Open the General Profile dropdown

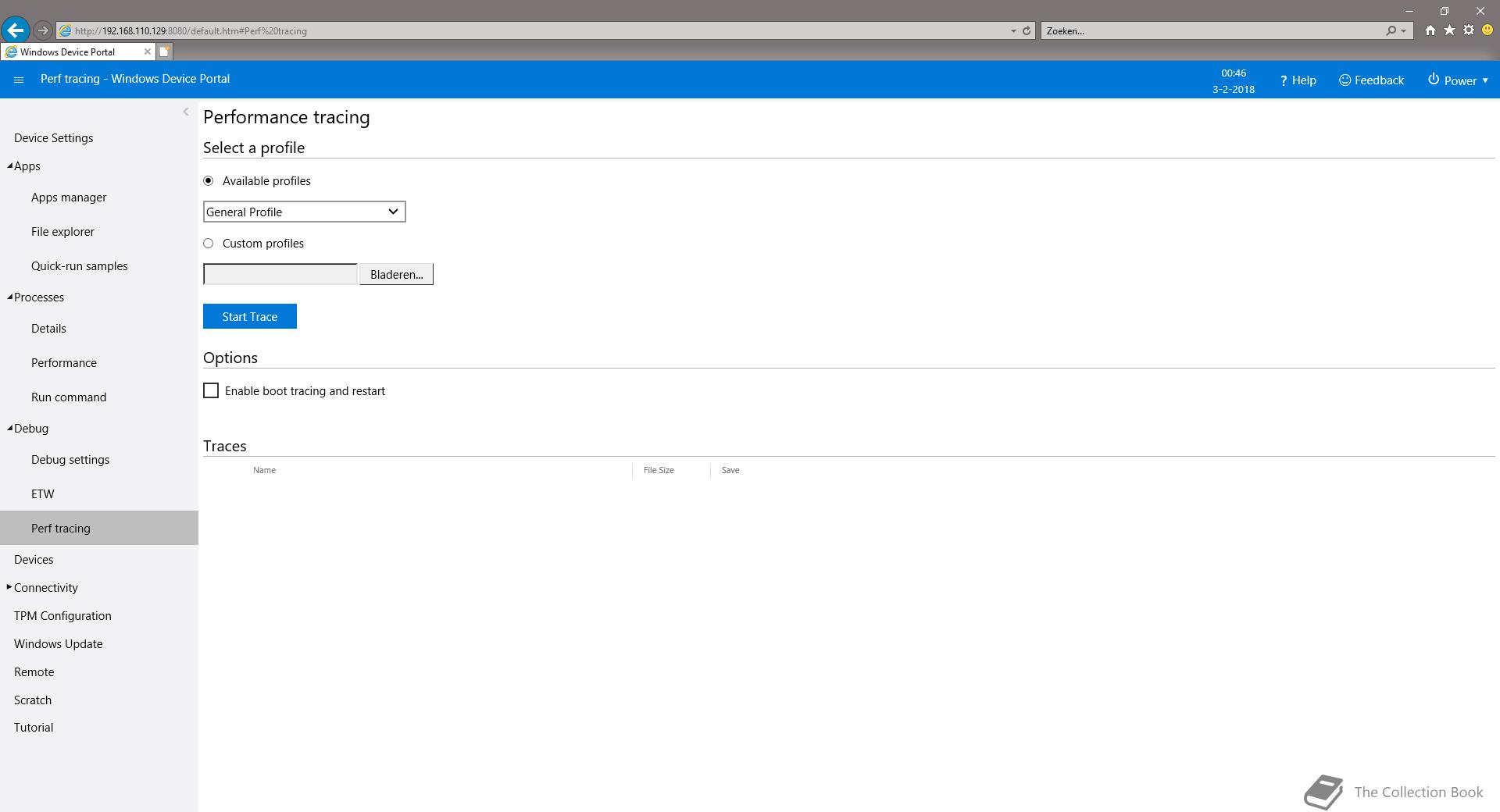[x=304, y=212]
